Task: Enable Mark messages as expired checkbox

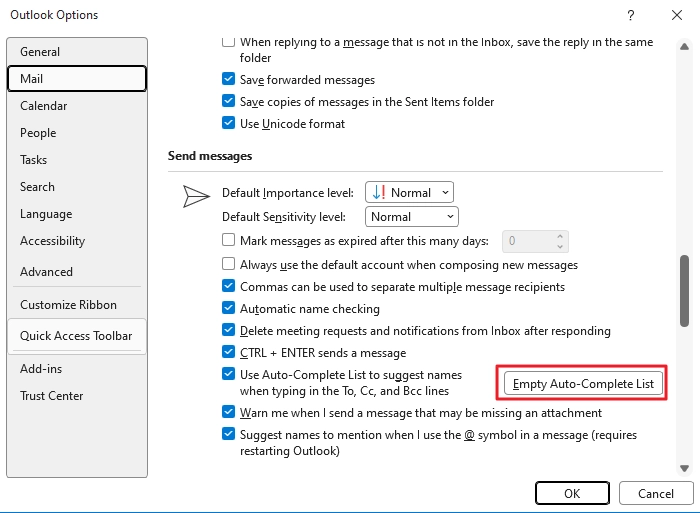Action: [228, 240]
